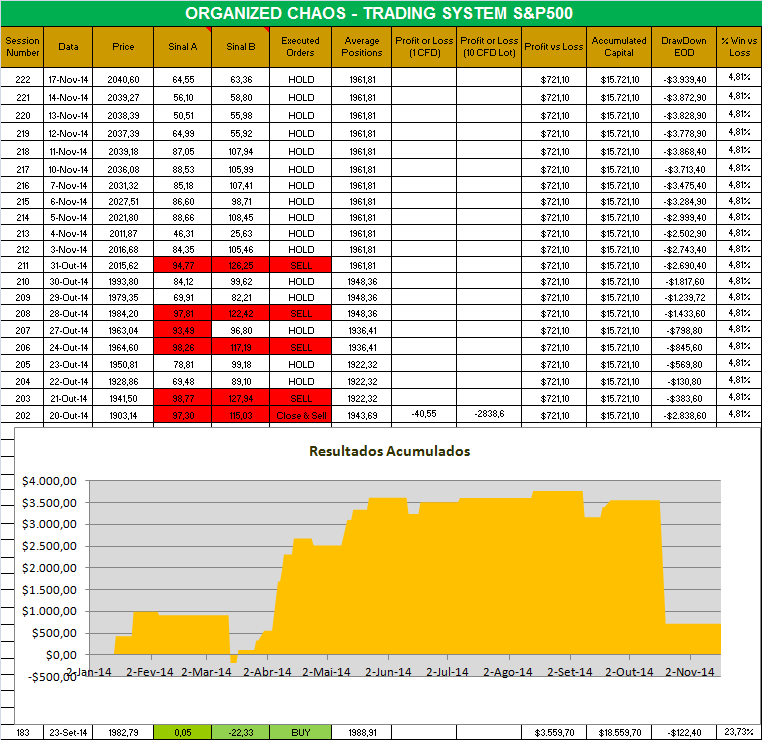Select the SELL order on 31-Out-14
This screenshot has width=762, height=740.
(x=300, y=265)
